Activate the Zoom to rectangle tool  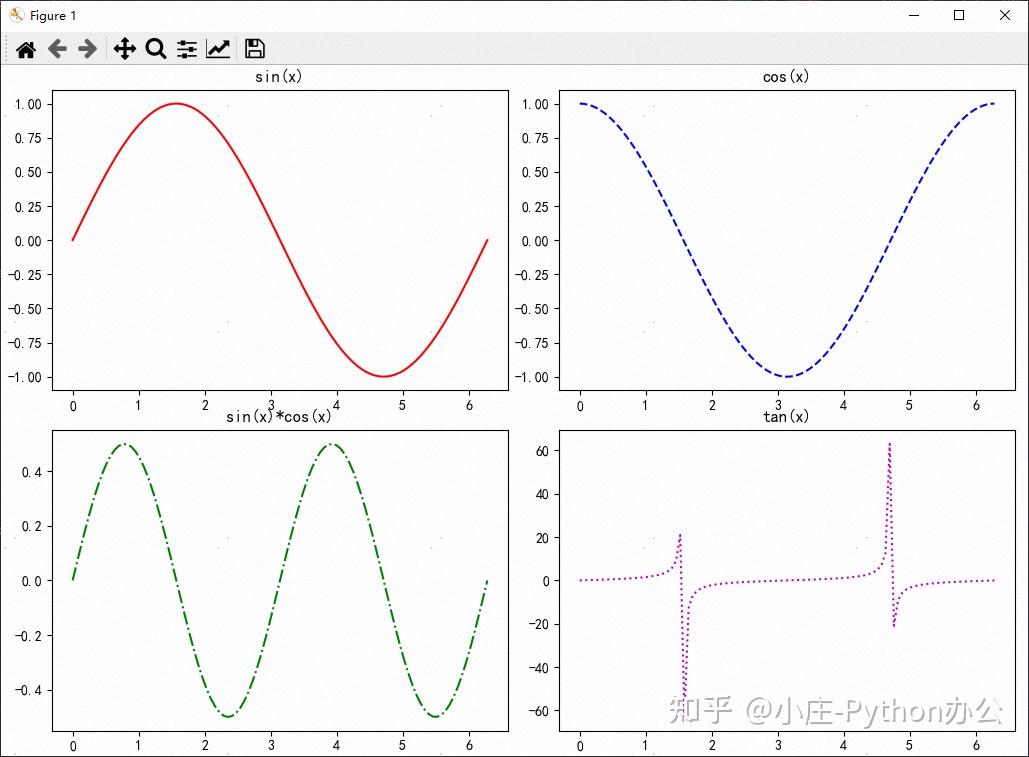(156, 49)
